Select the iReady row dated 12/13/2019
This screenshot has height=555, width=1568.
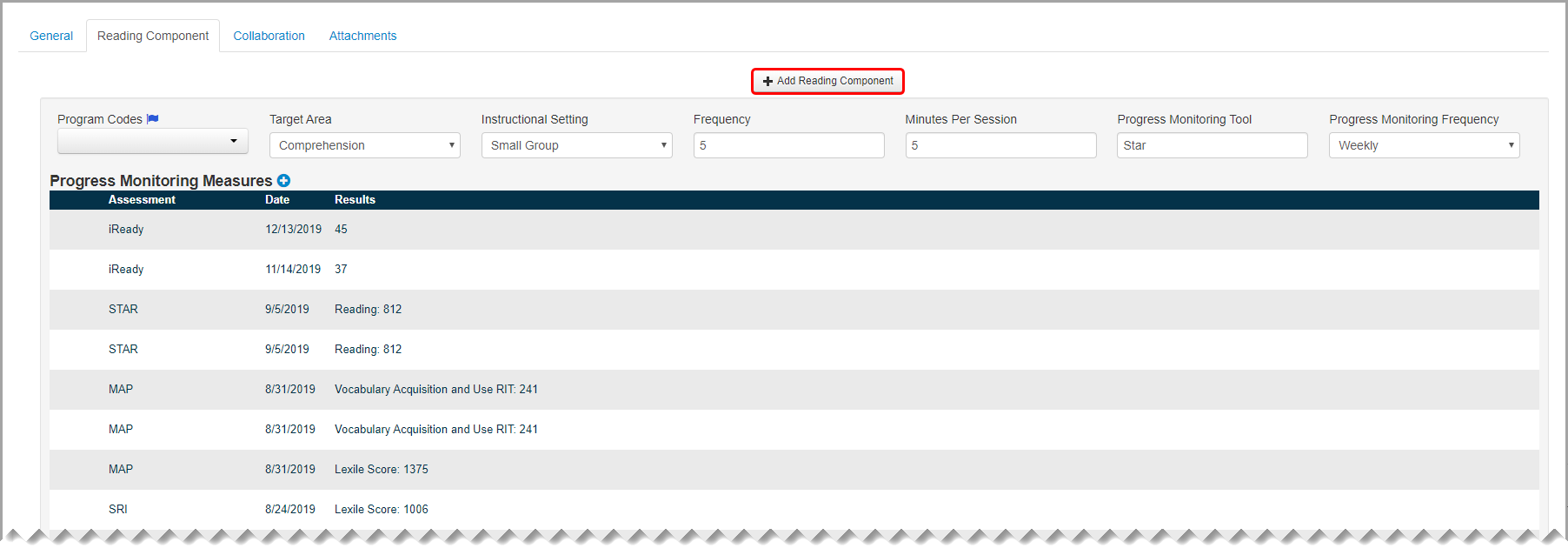pos(794,230)
